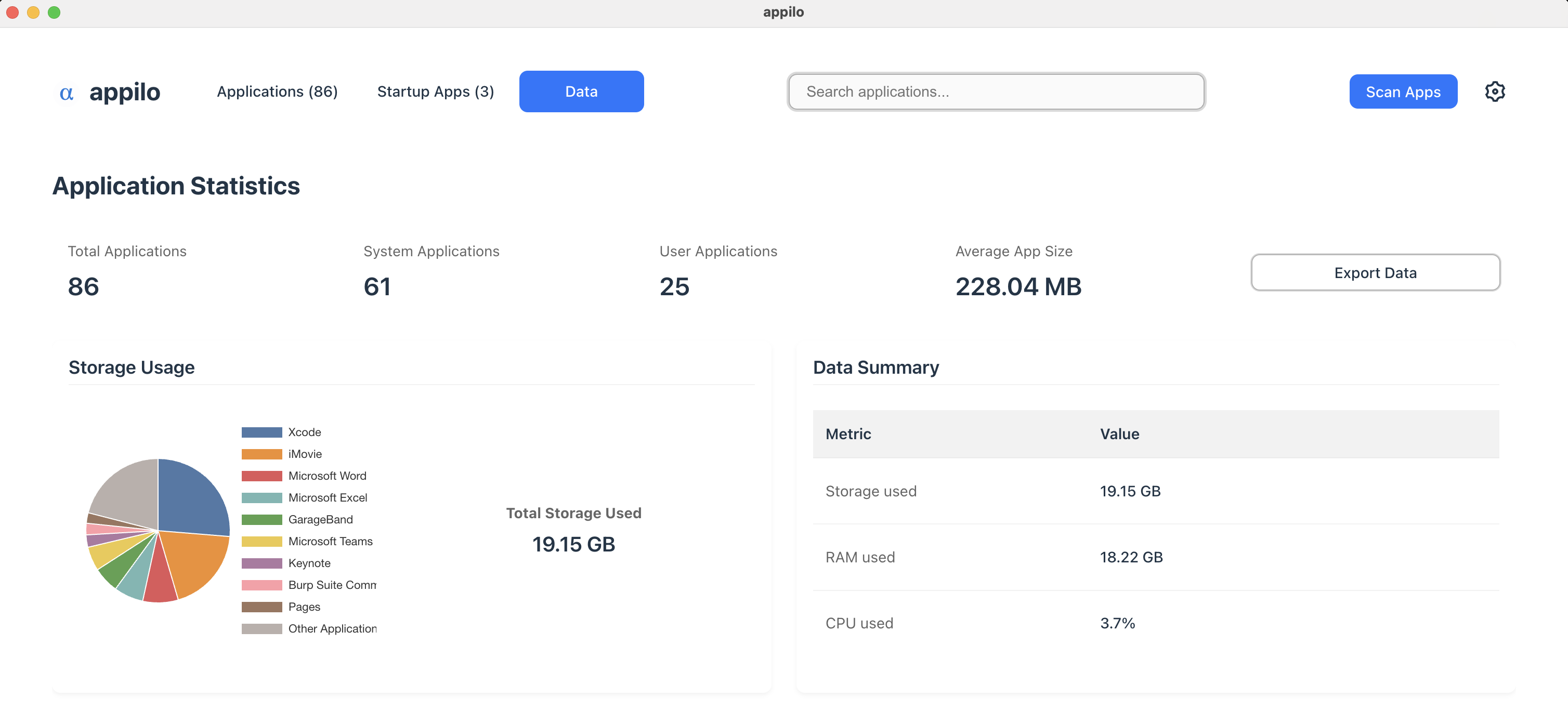Click the Microsoft Teams legend swatch
The height and width of the screenshot is (710, 1568).
pyautogui.click(x=262, y=542)
